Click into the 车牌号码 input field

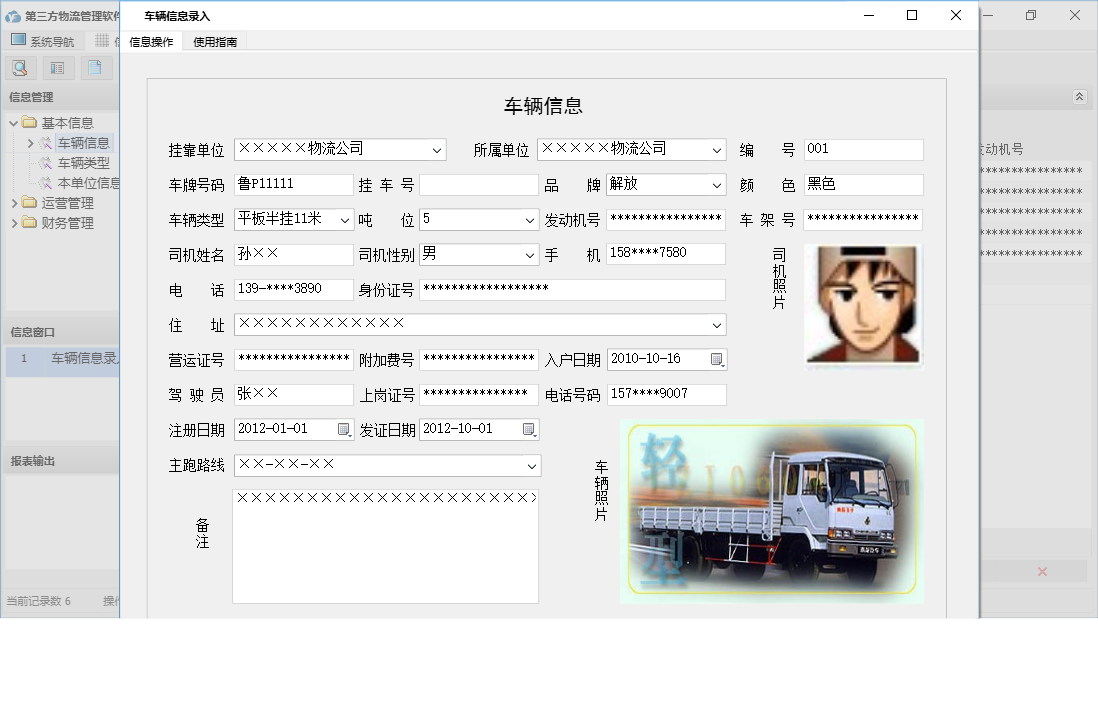pyautogui.click(x=293, y=185)
